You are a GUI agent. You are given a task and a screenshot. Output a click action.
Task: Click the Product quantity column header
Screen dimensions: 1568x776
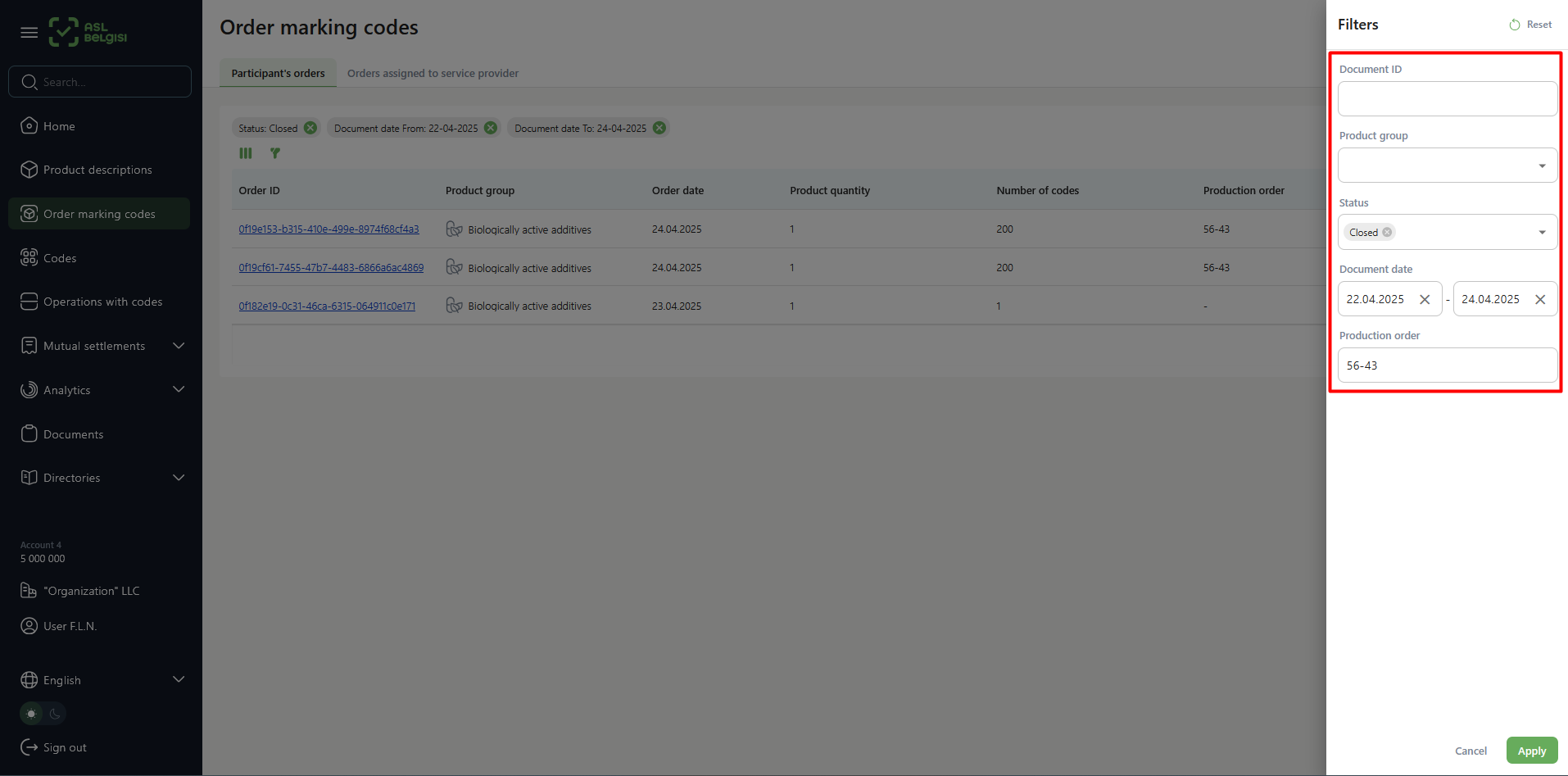point(830,190)
